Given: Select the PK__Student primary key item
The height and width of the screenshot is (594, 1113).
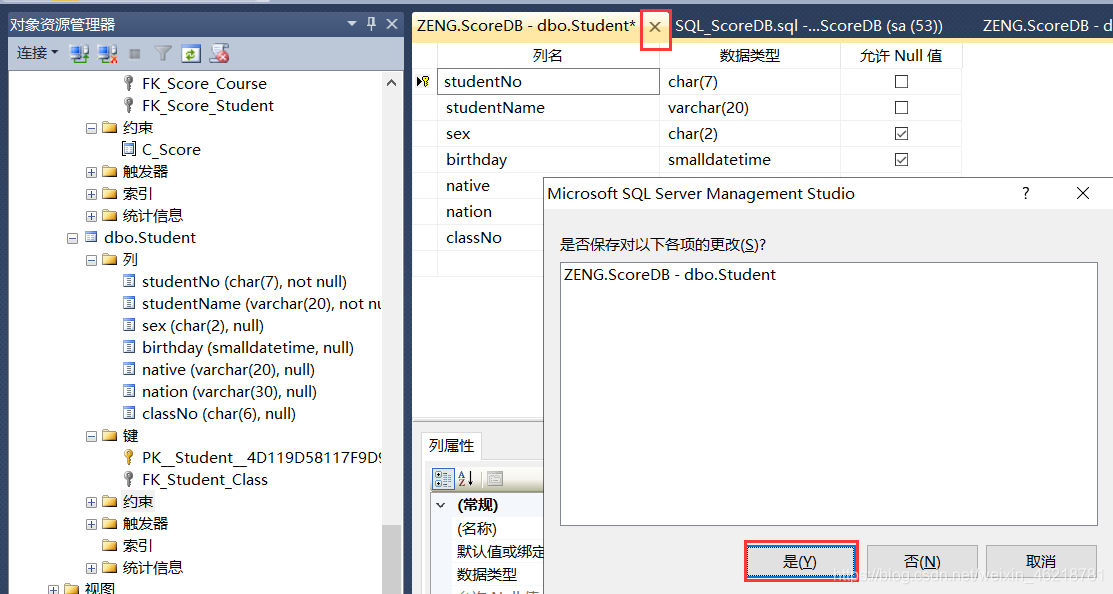Looking at the screenshot, I should pyautogui.click(x=261, y=458).
